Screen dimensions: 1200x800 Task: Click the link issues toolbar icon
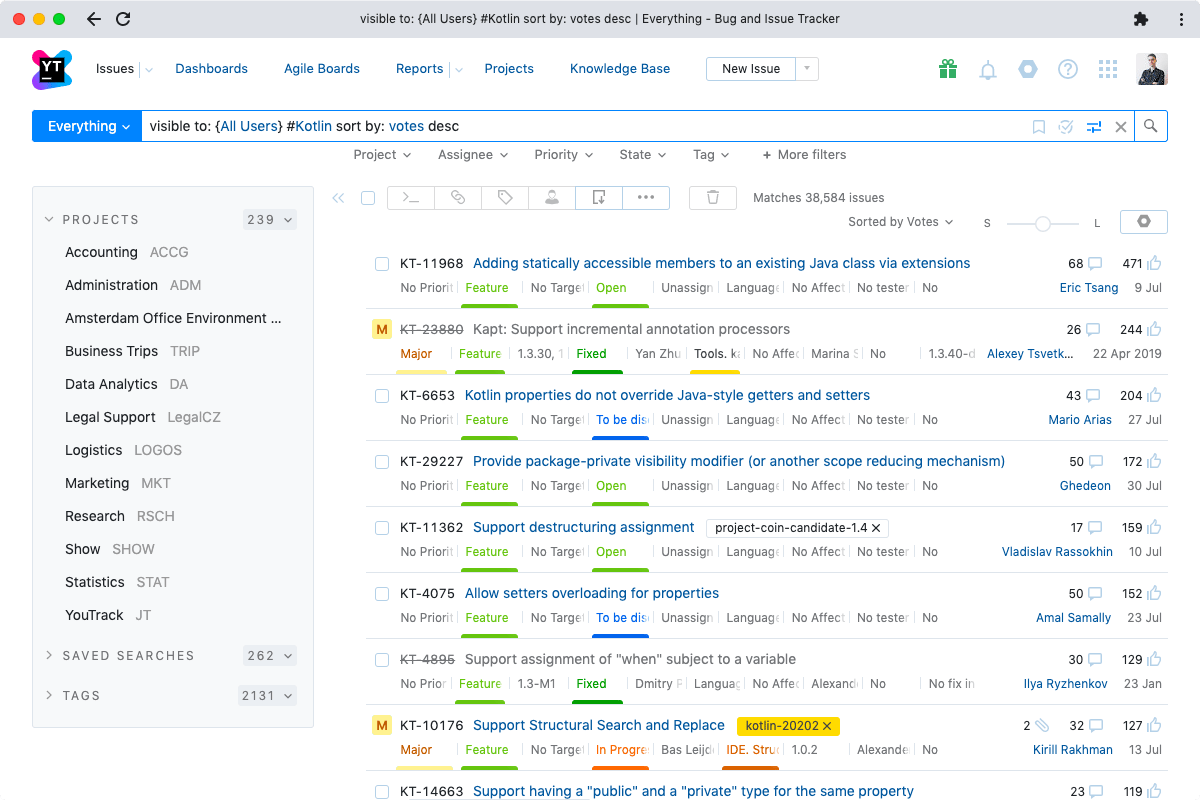[458, 198]
